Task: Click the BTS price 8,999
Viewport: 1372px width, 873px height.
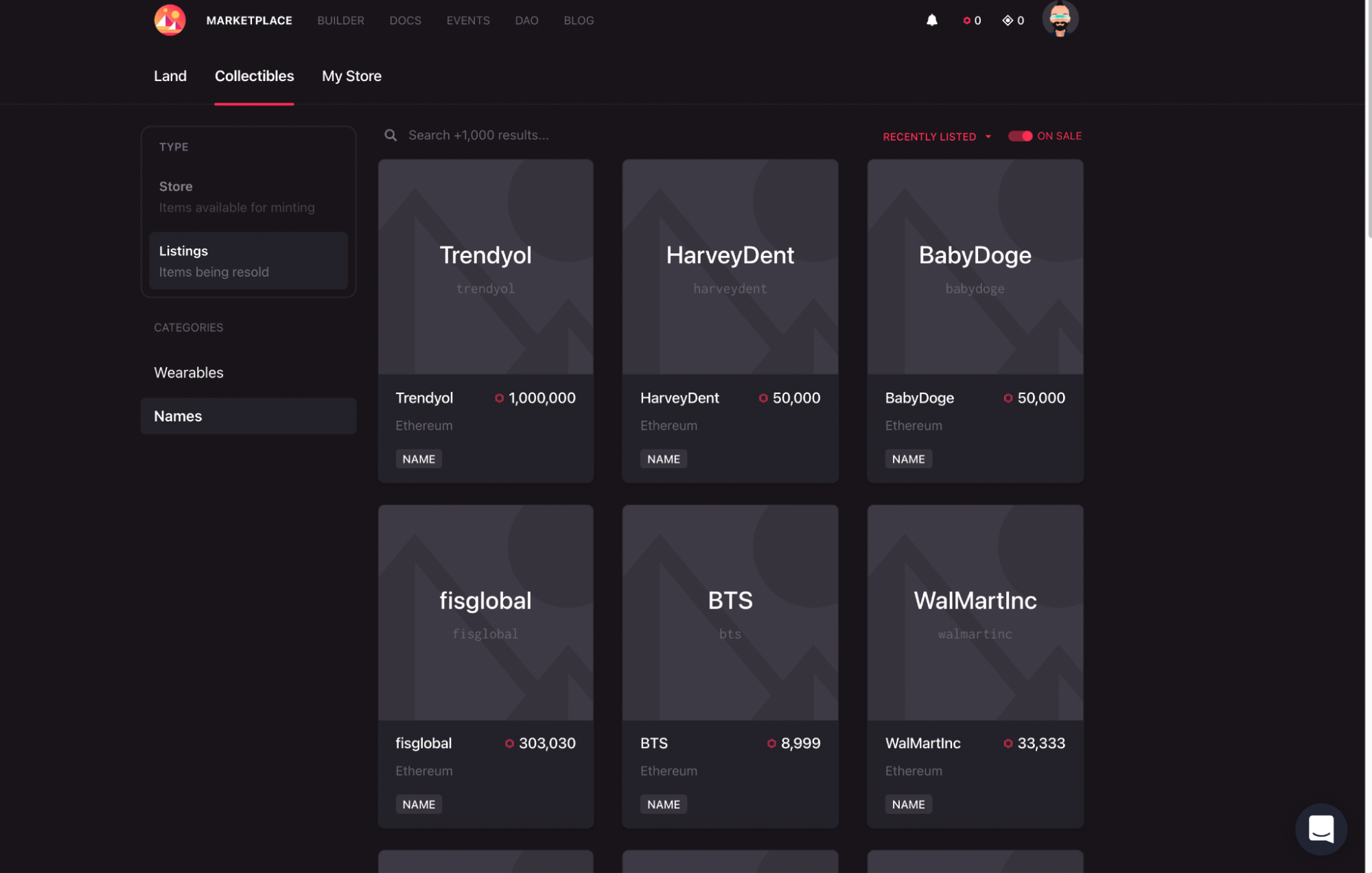Action: [x=800, y=743]
